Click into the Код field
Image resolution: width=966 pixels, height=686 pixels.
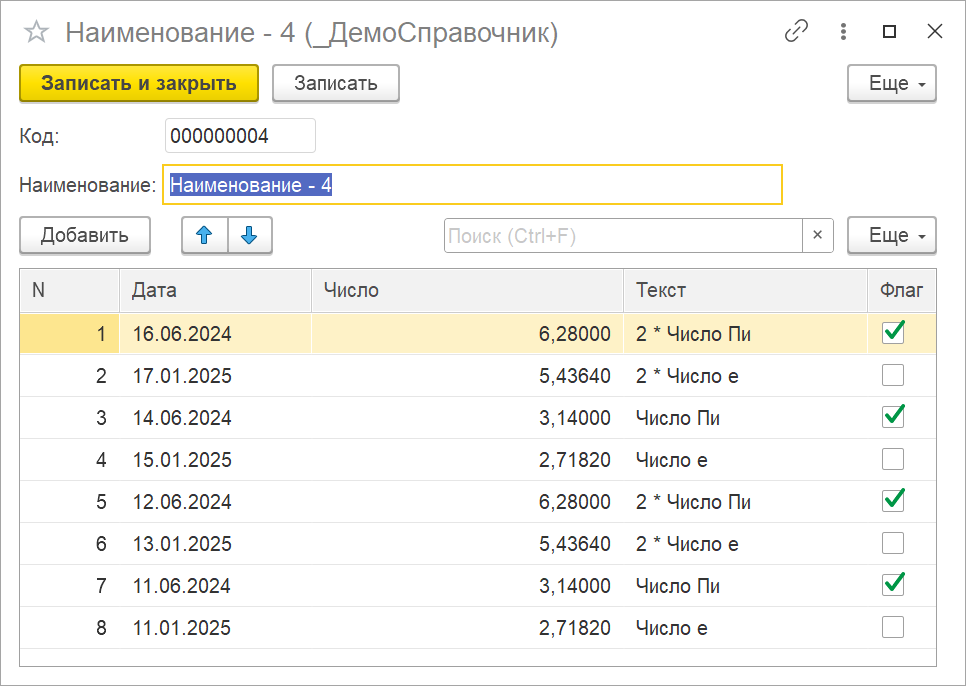point(239,136)
